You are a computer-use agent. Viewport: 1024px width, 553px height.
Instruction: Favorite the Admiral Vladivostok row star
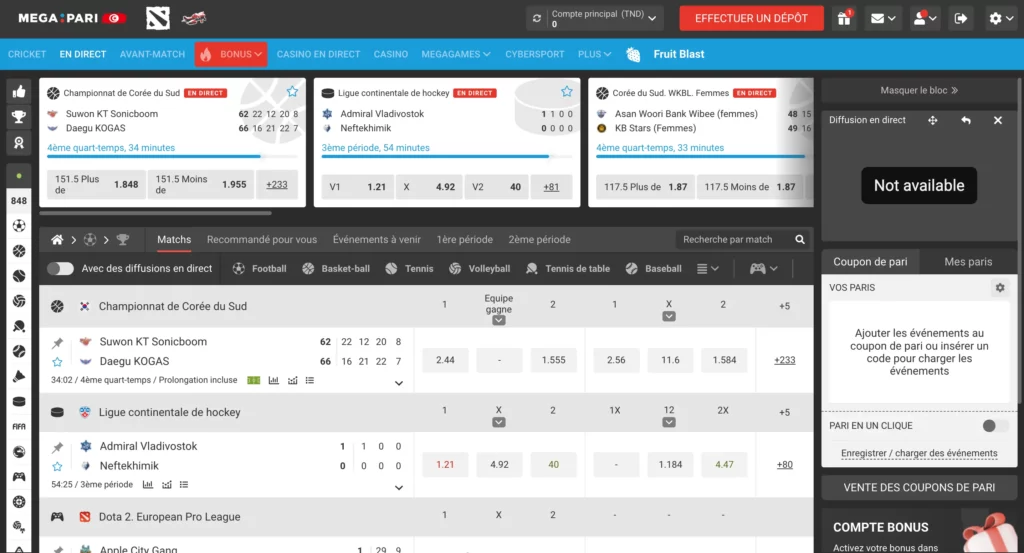click(57, 466)
